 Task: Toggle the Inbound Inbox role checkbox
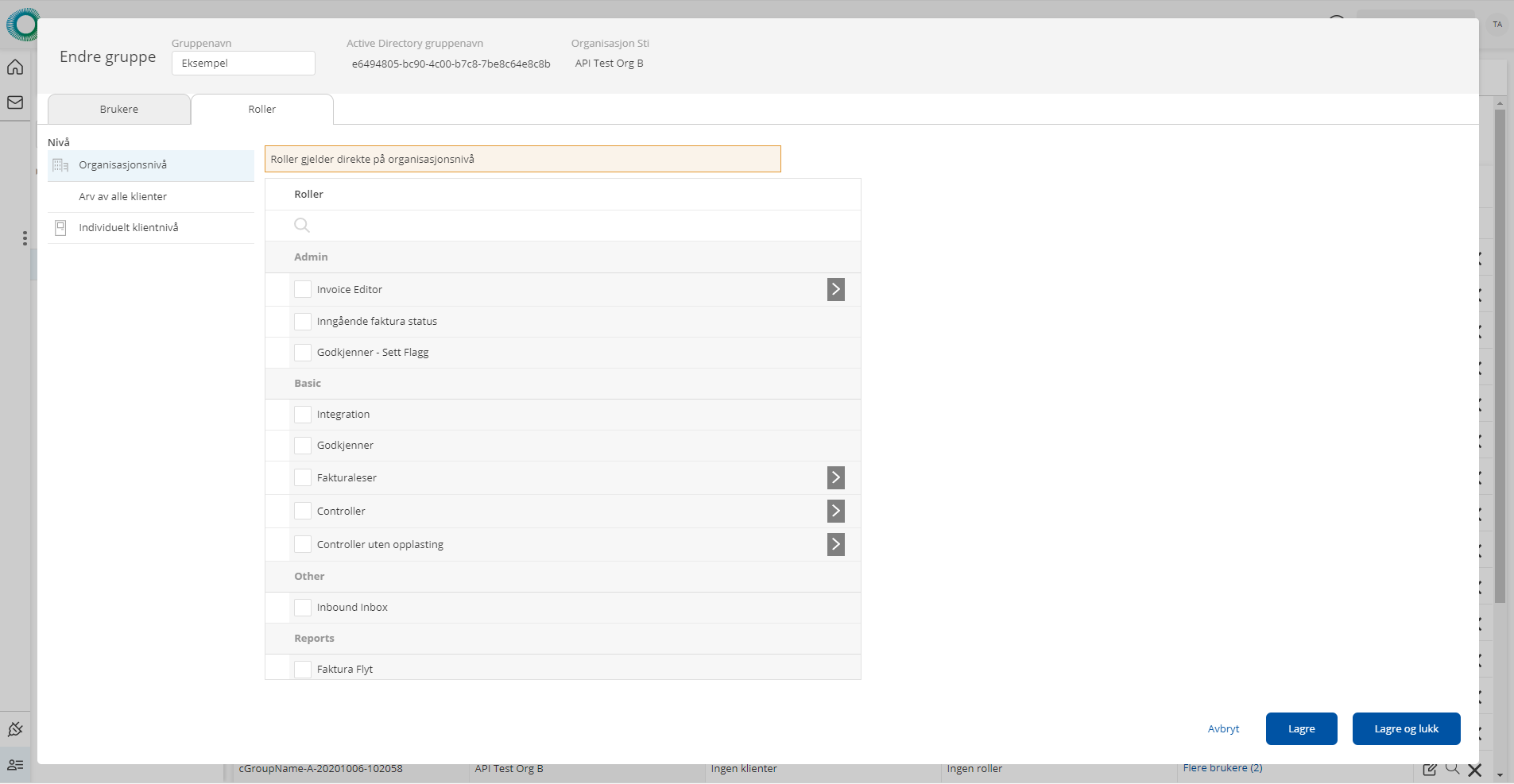[x=303, y=607]
